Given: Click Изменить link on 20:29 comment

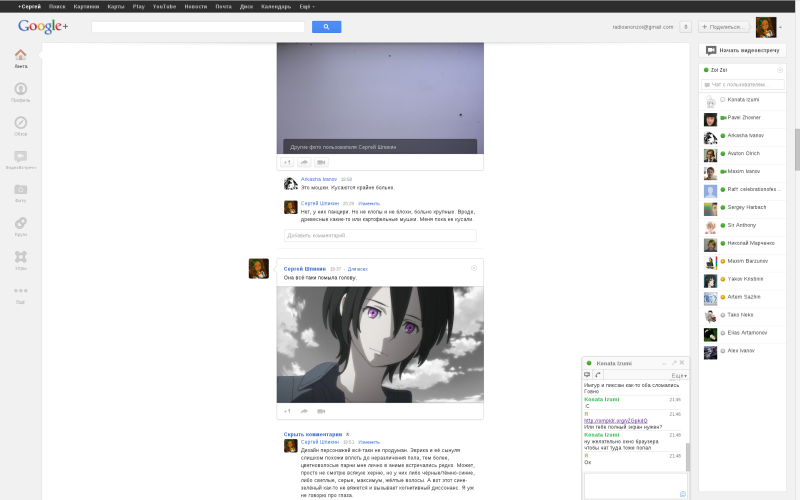Looking at the screenshot, I should 369,204.
